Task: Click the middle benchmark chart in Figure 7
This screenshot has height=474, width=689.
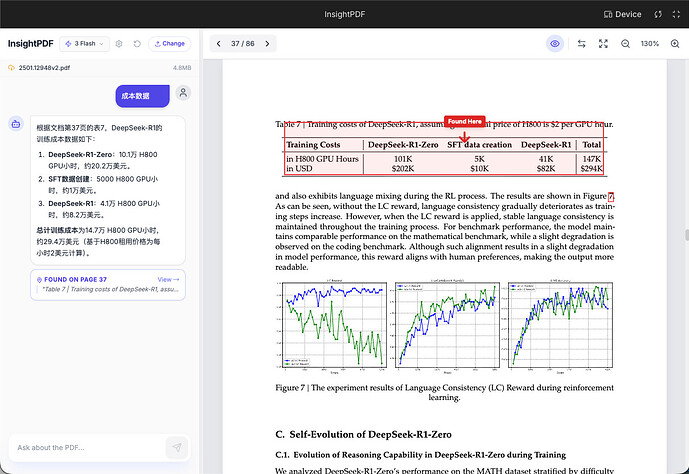Action: [x=446, y=324]
